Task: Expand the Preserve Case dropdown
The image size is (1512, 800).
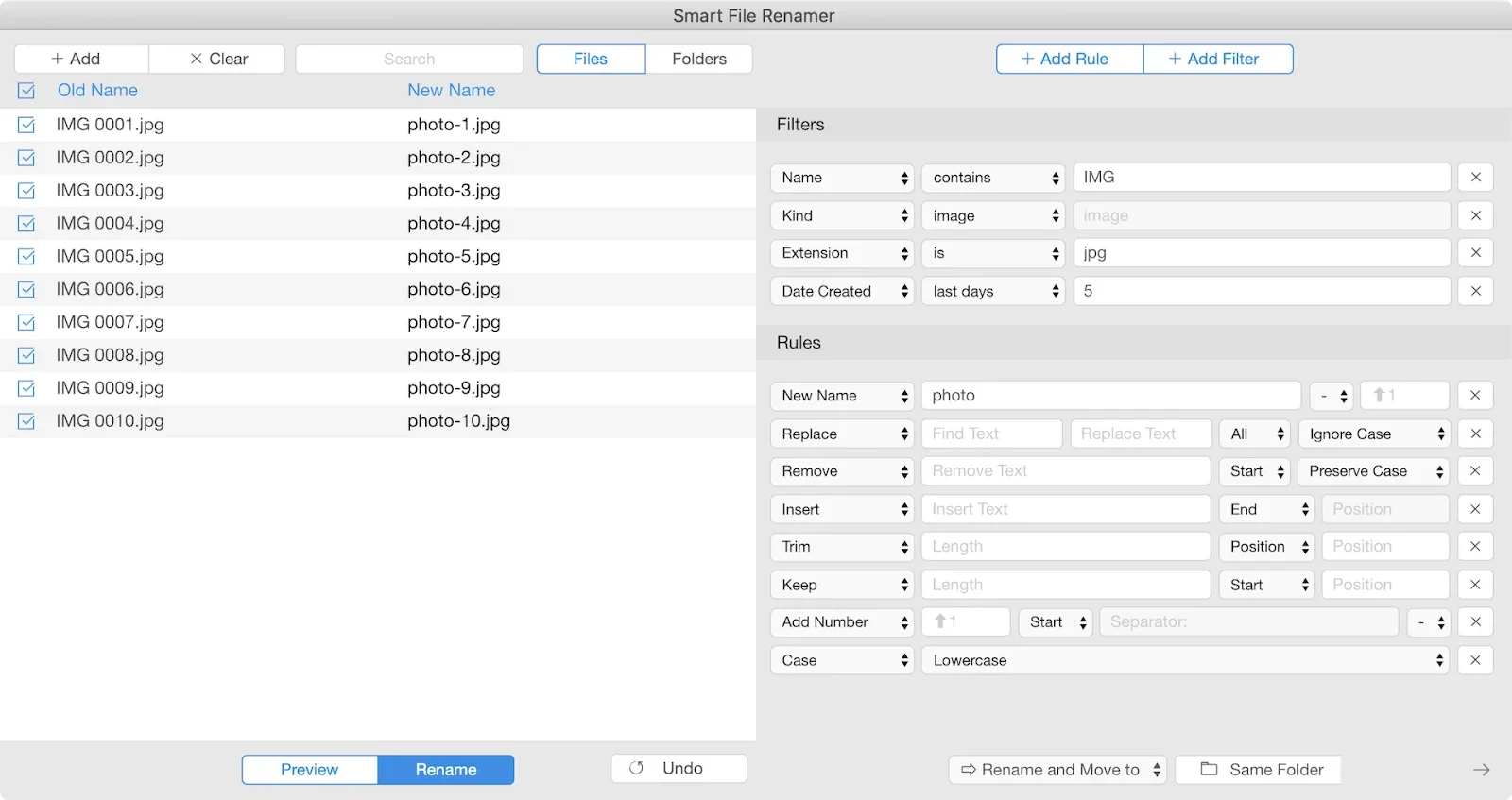Action: [1373, 471]
